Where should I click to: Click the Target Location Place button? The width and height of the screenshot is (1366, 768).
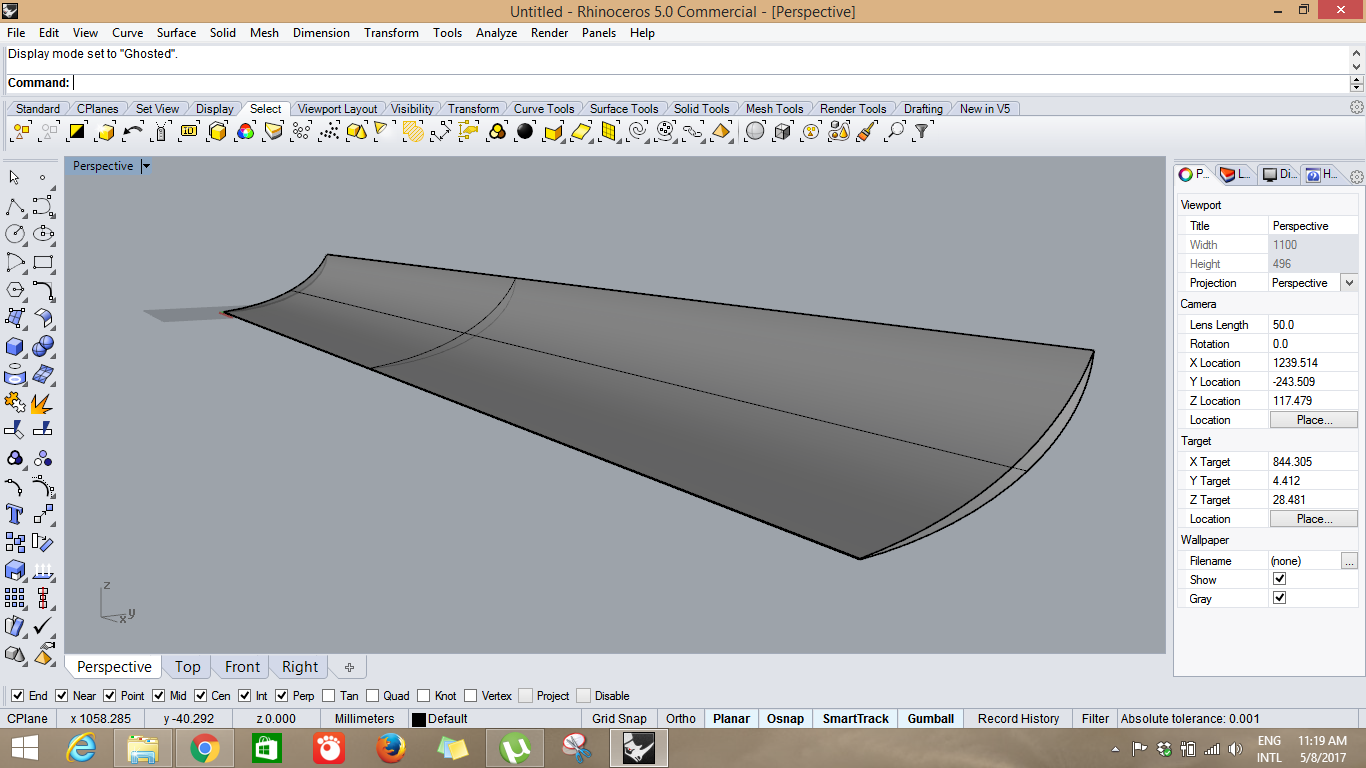[x=1314, y=519]
